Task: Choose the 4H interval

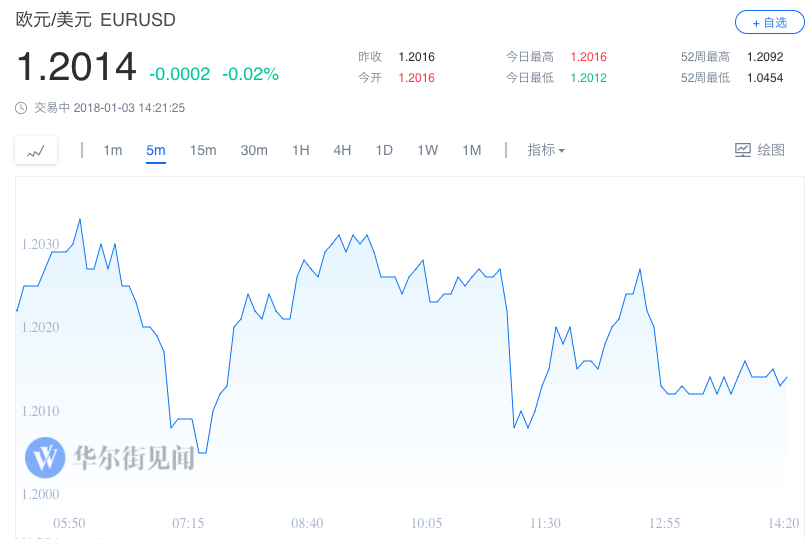Action: pos(342,150)
